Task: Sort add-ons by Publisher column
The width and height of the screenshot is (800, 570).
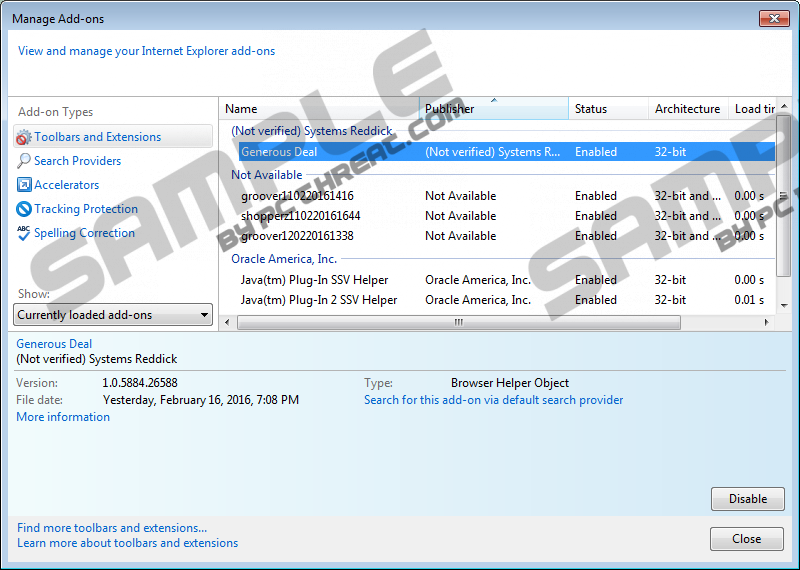Action: (x=494, y=109)
